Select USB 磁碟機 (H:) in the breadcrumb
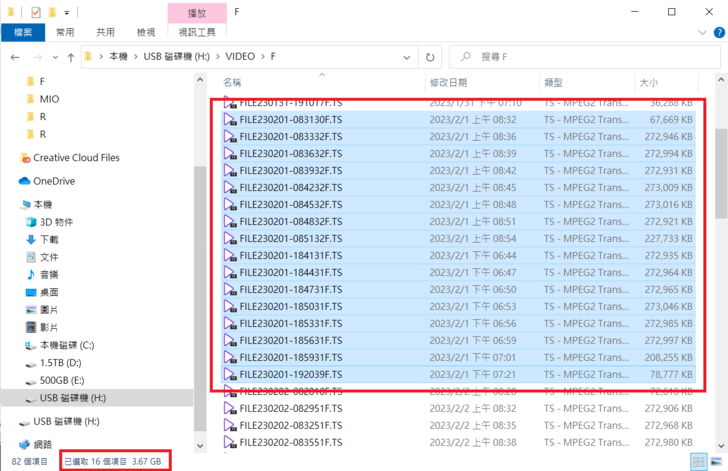Screen dimensions: 728x471 [176, 57]
